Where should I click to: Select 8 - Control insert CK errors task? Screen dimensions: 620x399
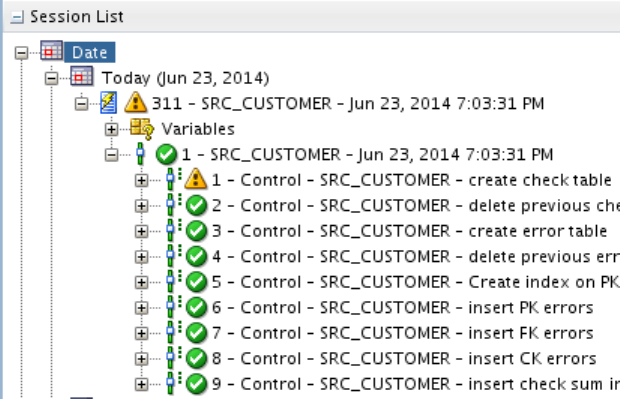[x=404, y=359]
